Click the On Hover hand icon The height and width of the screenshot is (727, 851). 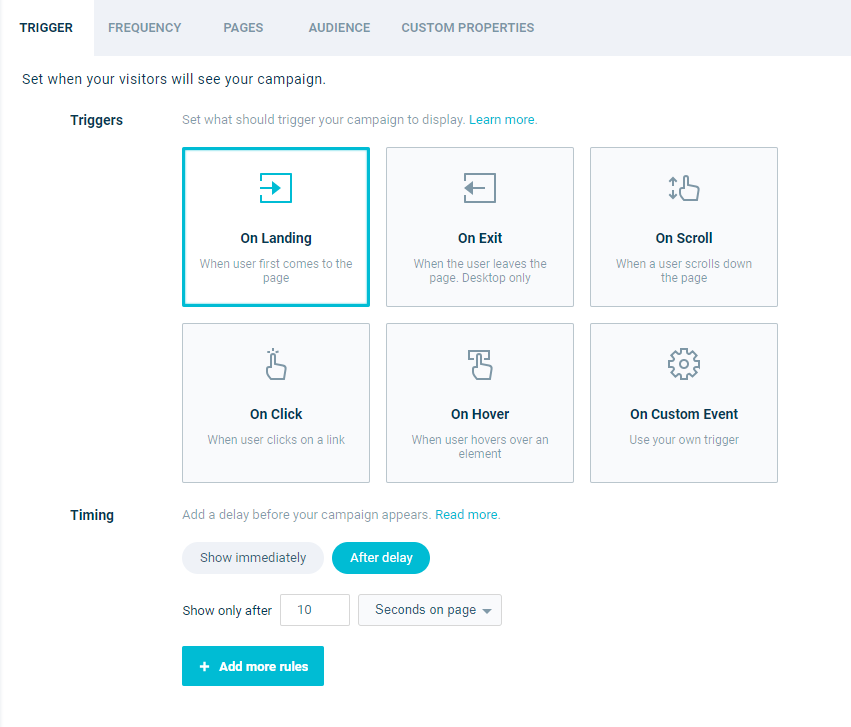480,364
